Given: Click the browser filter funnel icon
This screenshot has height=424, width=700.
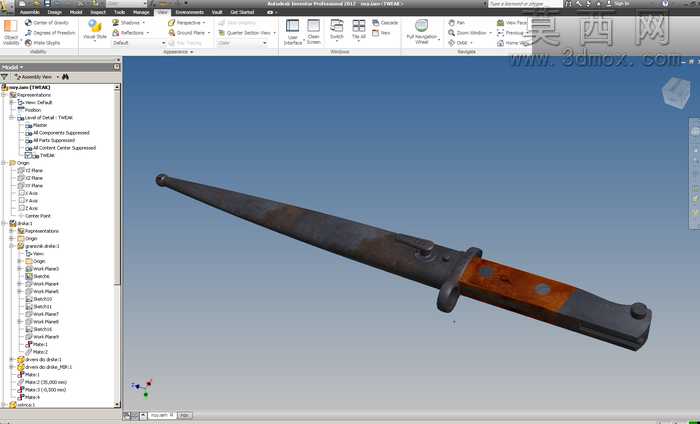Looking at the screenshot, I should tap(4, 77).
